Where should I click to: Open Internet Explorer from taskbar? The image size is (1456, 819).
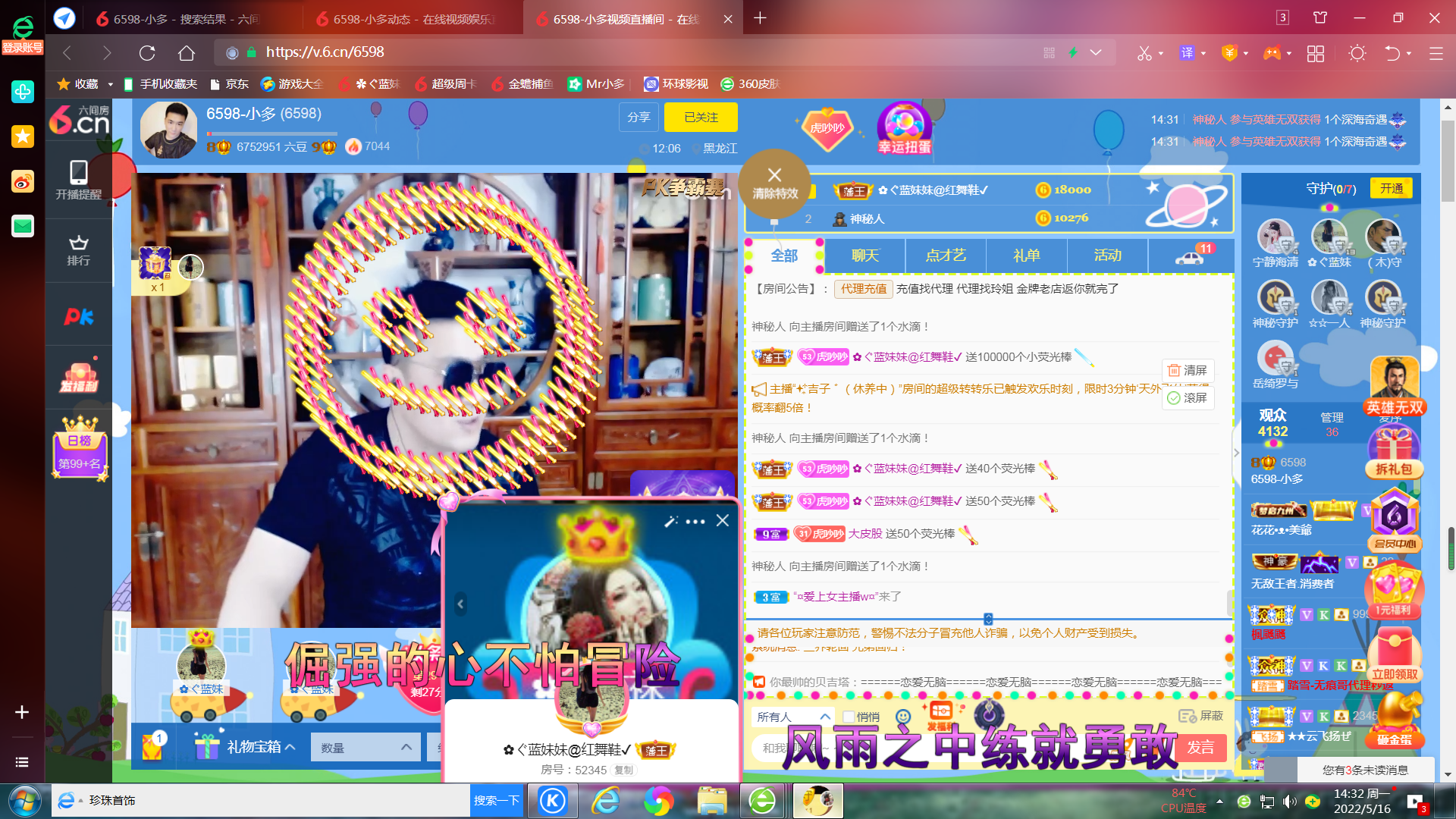coord(605,801)
